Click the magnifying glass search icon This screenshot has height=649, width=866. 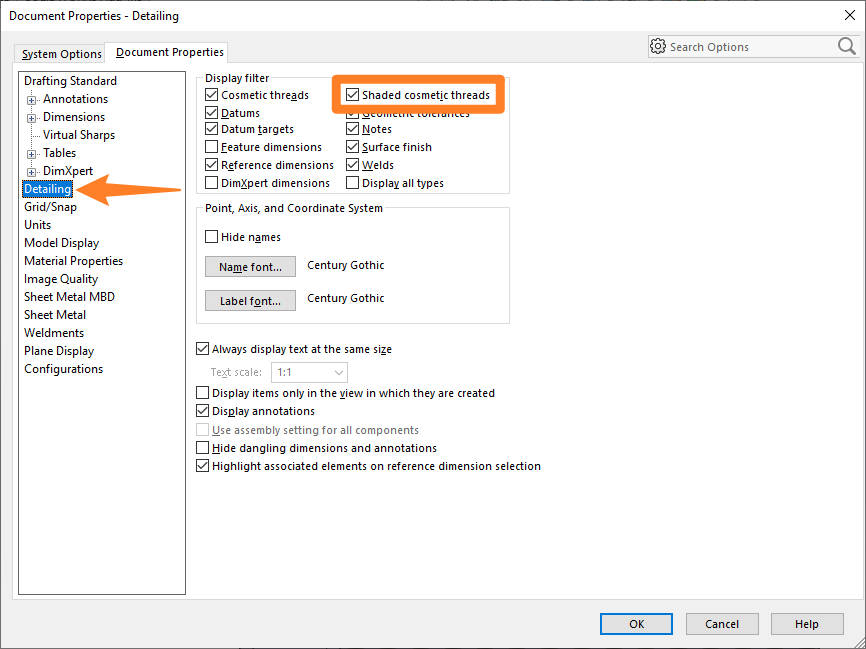click(846, 46)
